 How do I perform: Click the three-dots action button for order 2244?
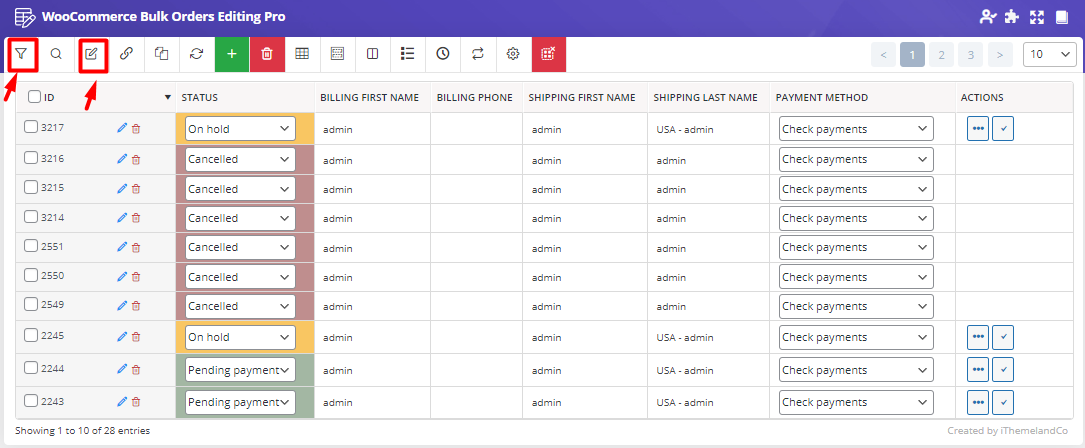coord(978,369)
